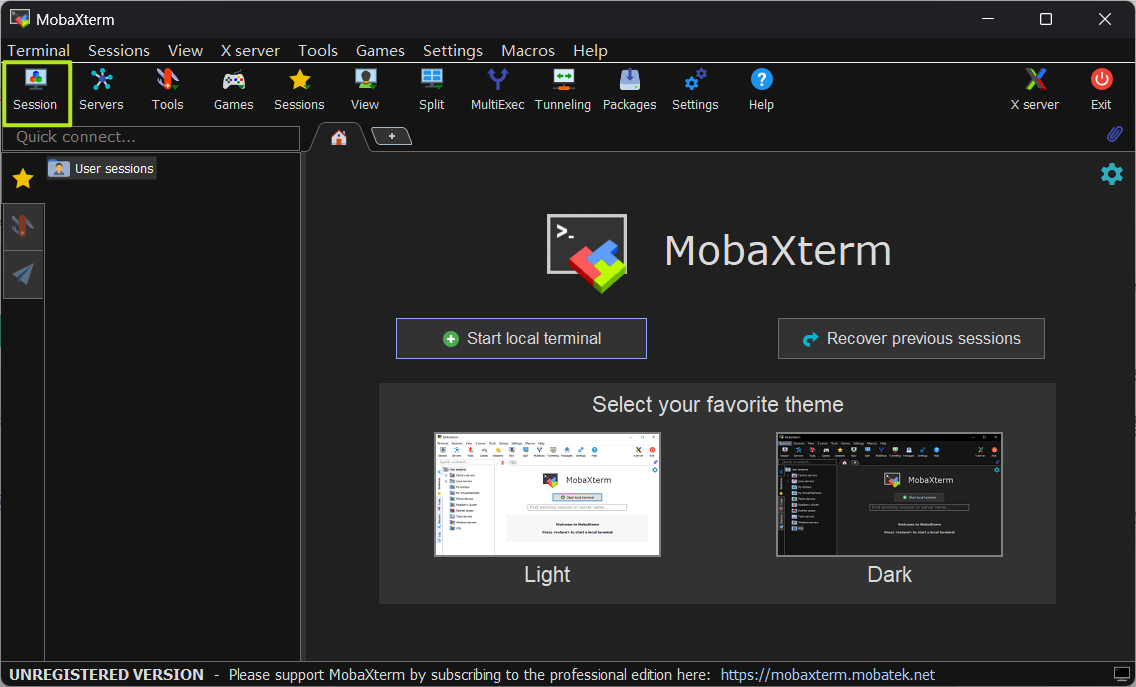Image resolution: width=1136 pixels, height=687 pixels.
Task: Select the User sessions tree item
Action: [101, 168]
